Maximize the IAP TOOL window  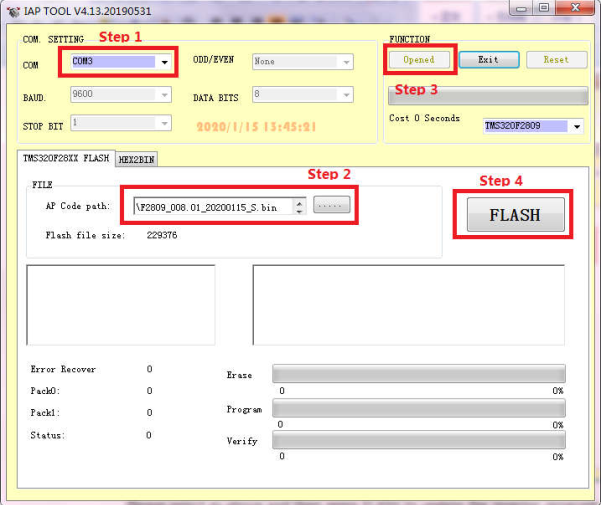543,8
